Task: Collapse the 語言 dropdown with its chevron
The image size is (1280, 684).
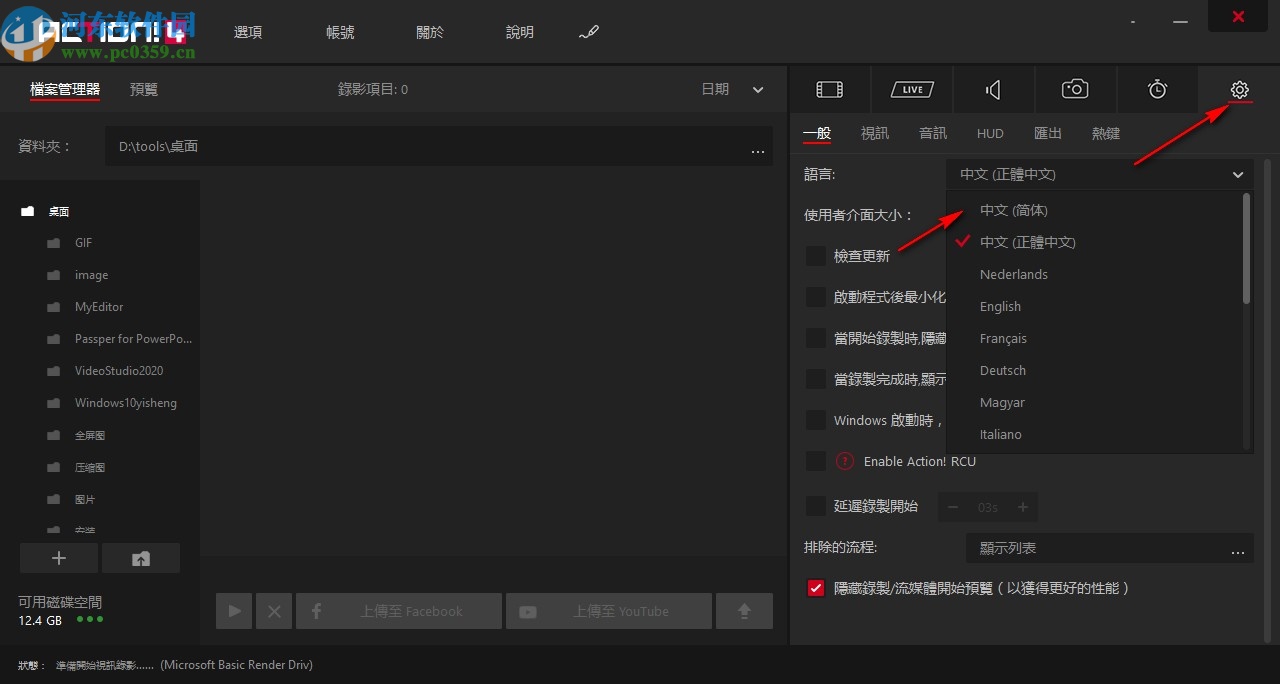Action: point(1237,174)
